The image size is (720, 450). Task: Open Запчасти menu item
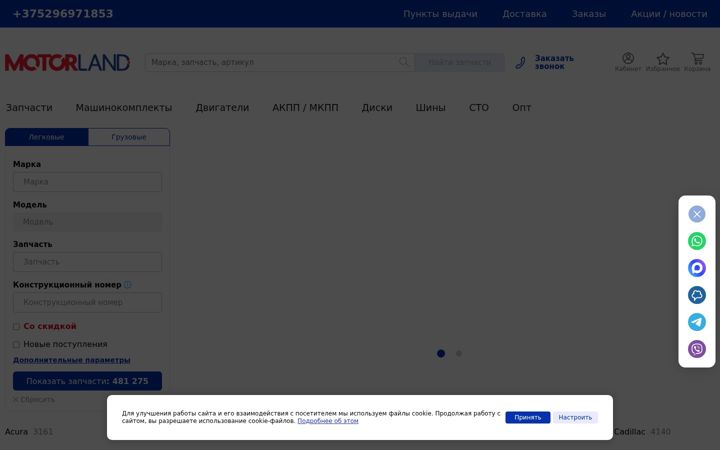29,107
